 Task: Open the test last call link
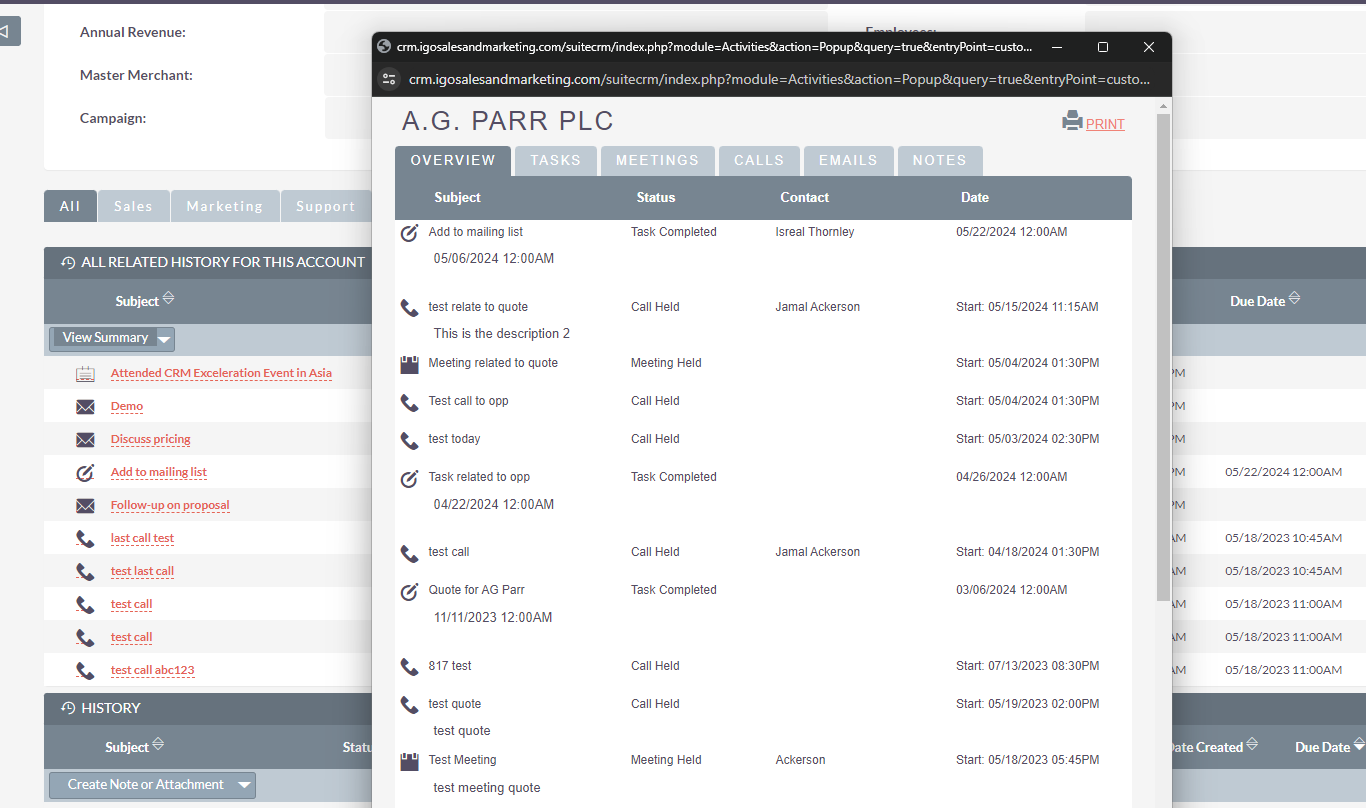tap(142, 571)
